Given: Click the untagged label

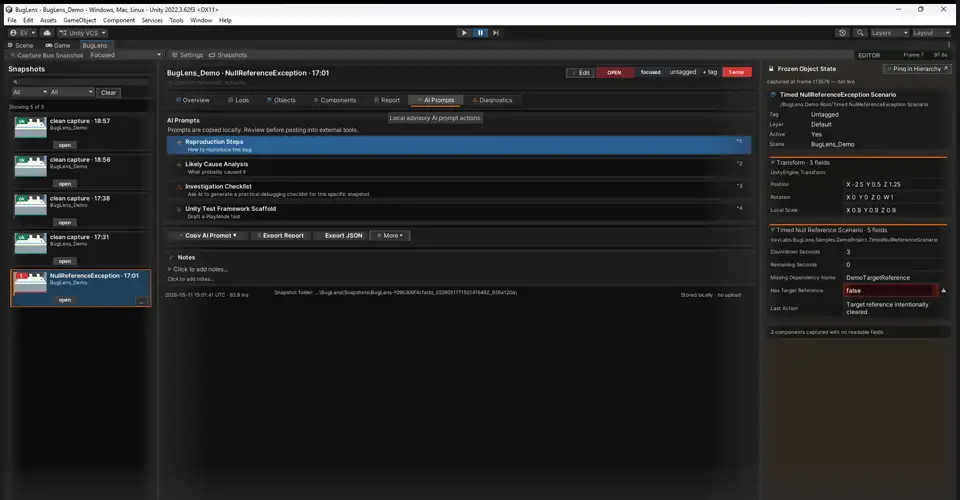Looking at the screenshot, I should pyautogui.click(x=683, y=72).
